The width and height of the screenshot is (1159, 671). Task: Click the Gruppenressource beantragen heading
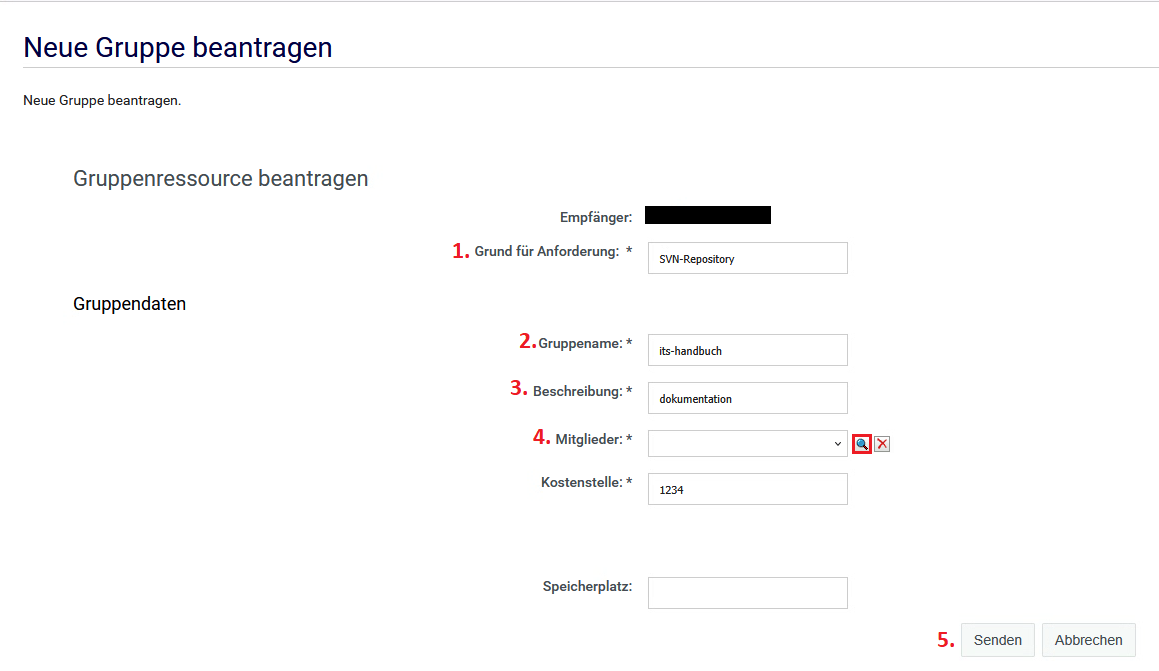coord(221,179)
